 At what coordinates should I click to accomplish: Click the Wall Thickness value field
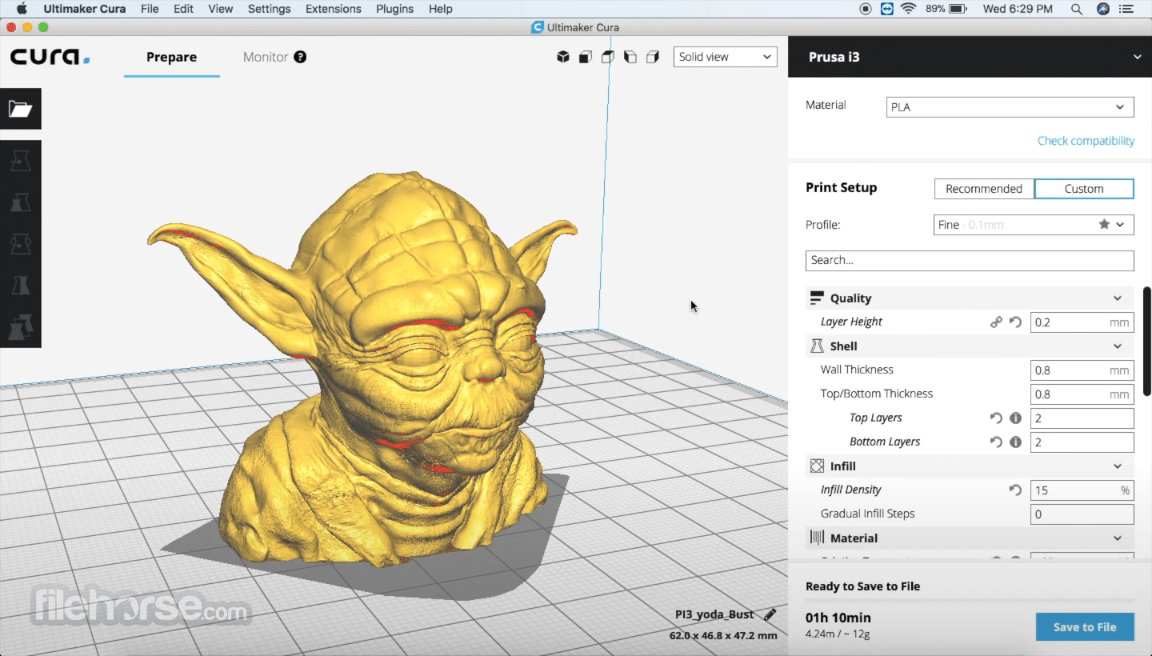point(1081,370)
